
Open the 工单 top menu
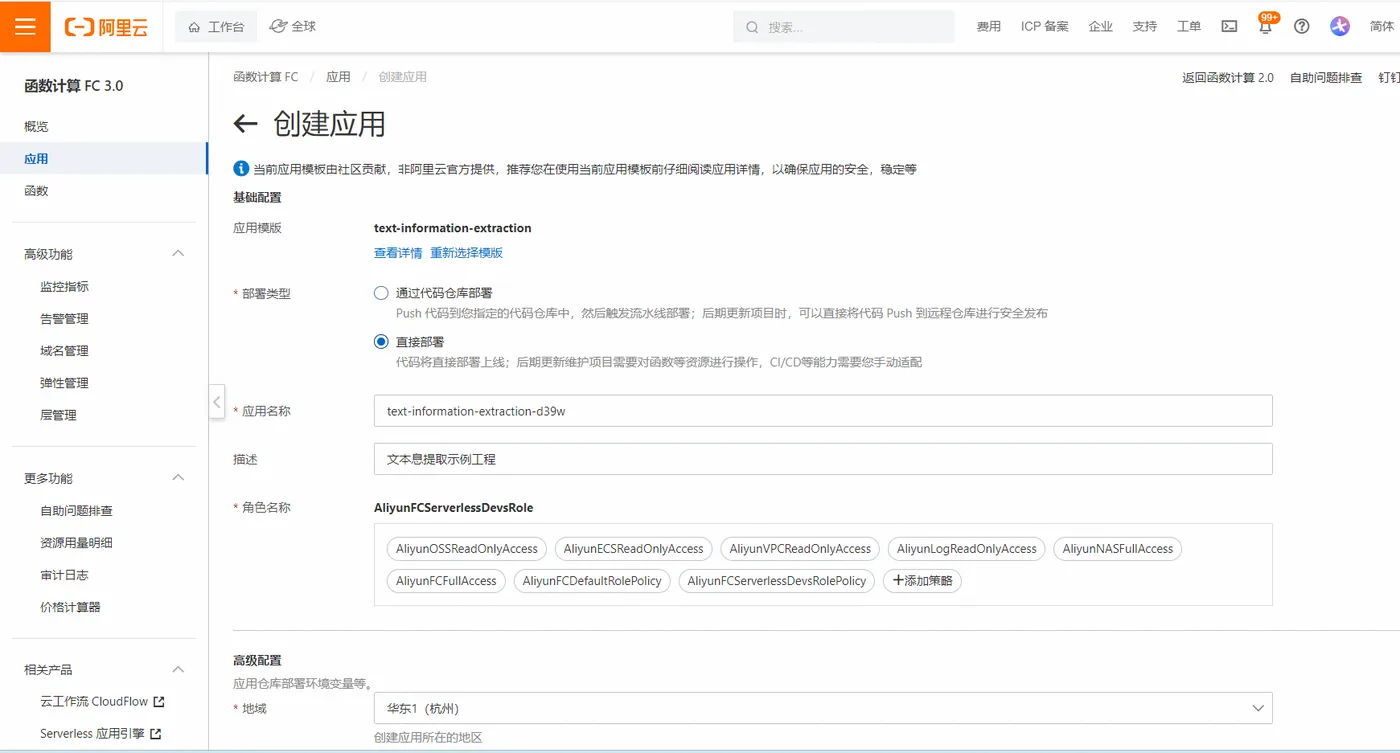tap(1189, 27)
